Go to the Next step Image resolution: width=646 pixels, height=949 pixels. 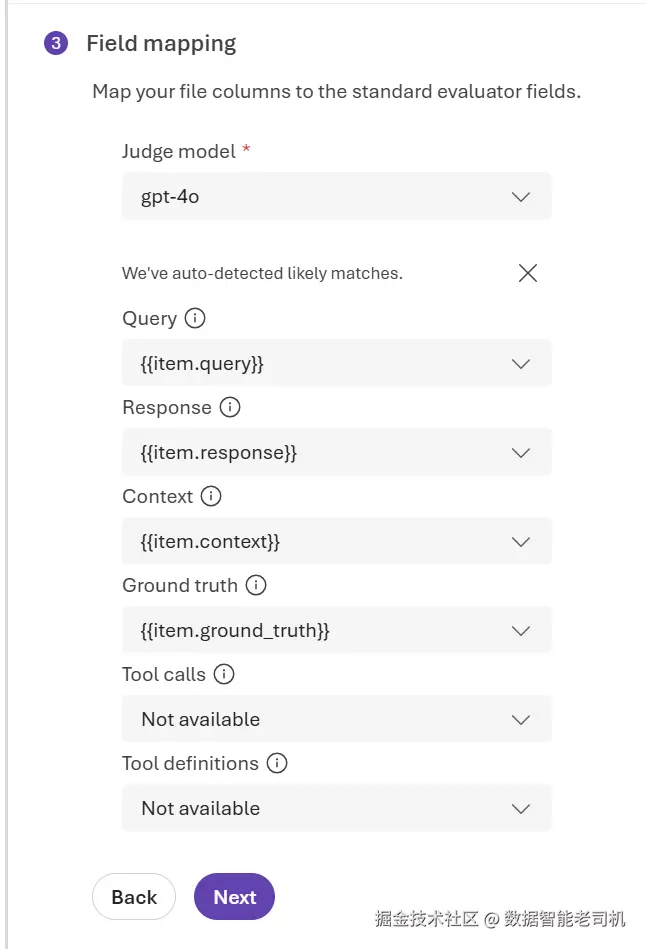(234, 896)
